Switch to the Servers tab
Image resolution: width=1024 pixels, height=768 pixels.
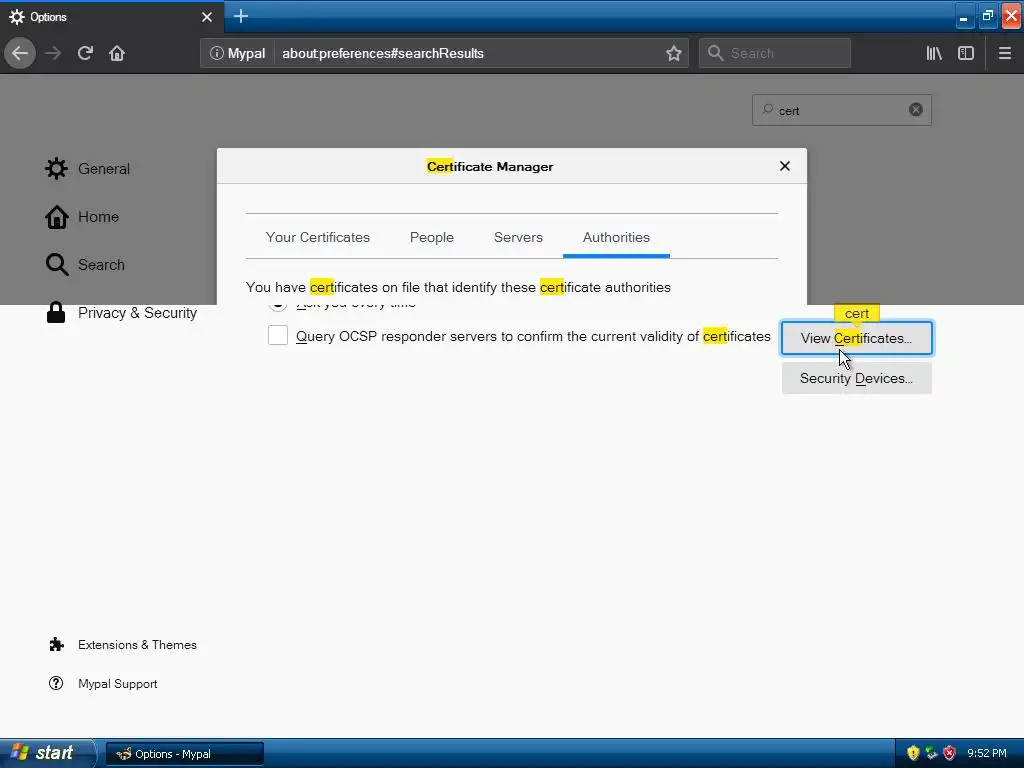pyautogui.click(x=518, y=237)
